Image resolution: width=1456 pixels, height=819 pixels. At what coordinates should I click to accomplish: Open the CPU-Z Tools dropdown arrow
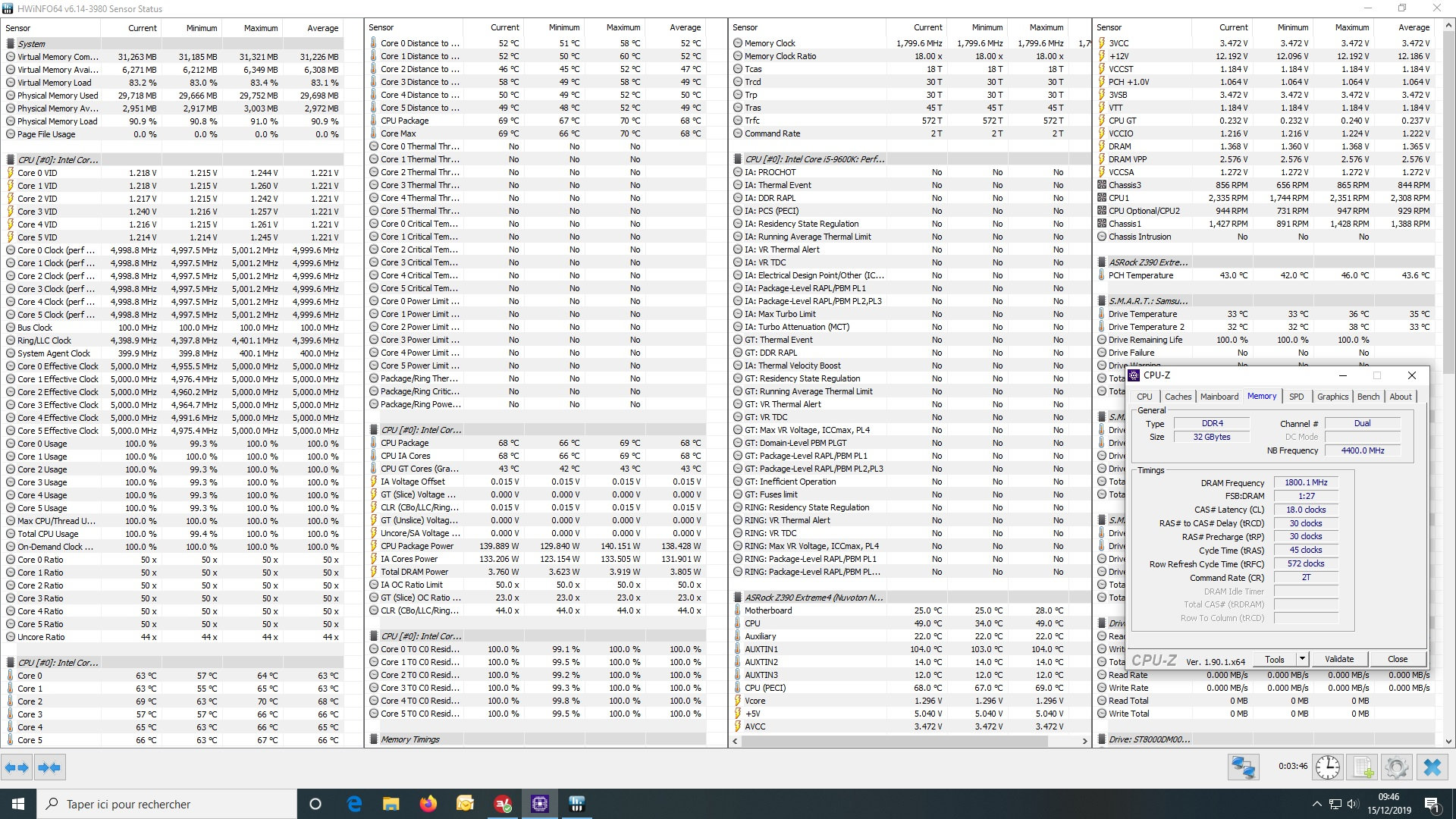[1302, 659]
